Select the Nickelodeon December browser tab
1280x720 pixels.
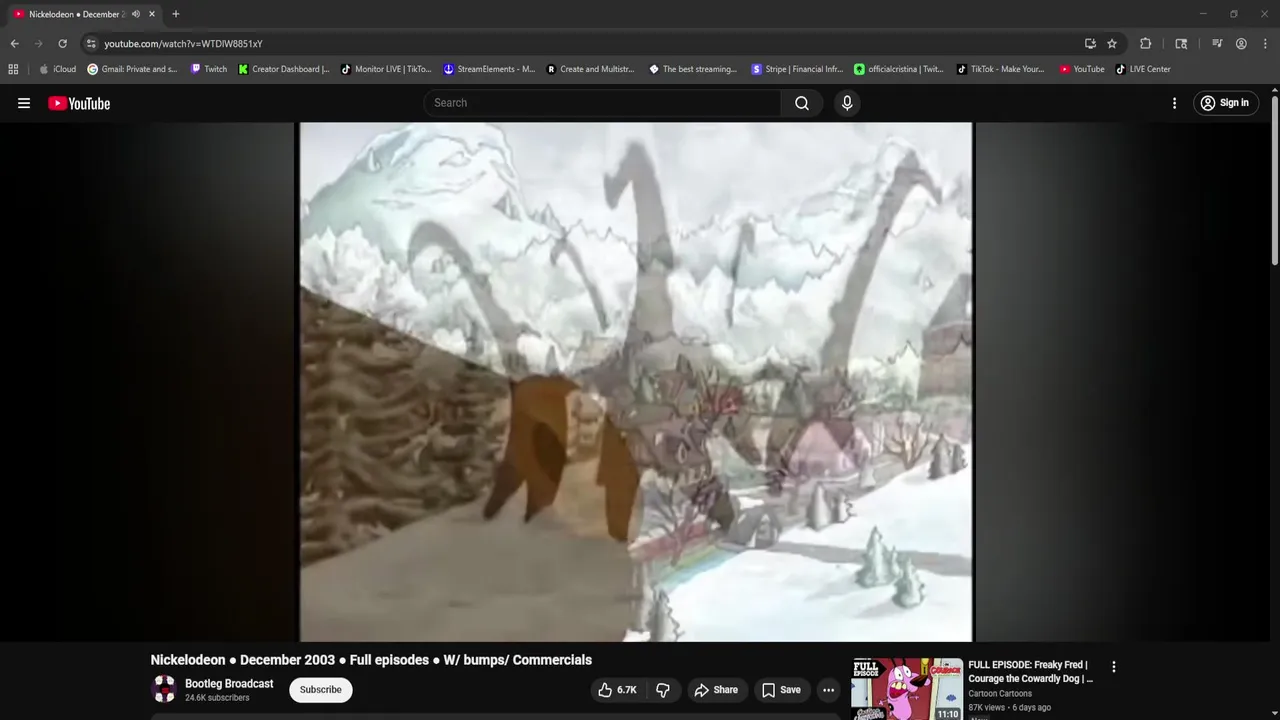(x=77, y=14)
